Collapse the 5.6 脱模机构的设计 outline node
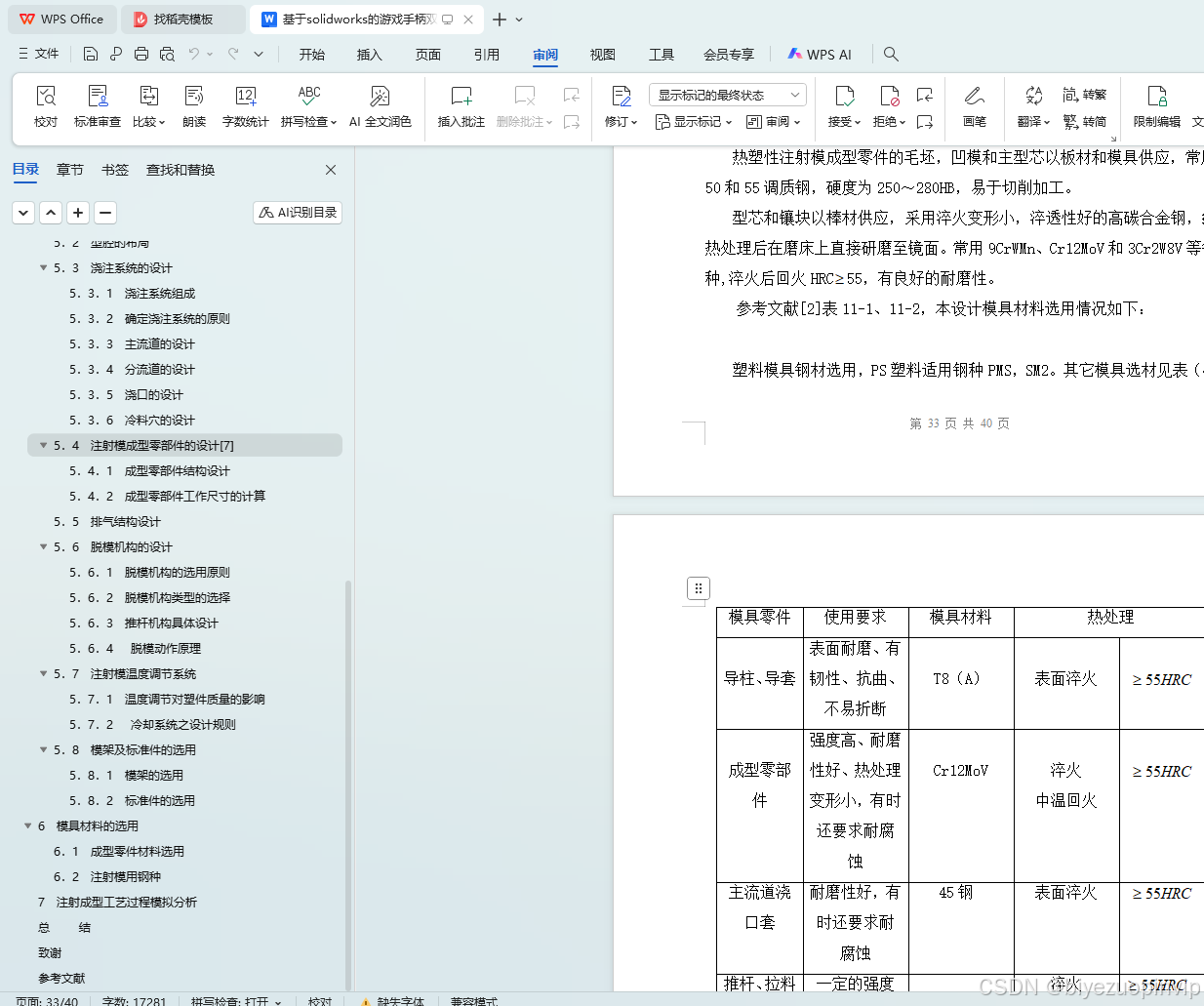The image size is (1204, 1006). click(x=43, y=546)
